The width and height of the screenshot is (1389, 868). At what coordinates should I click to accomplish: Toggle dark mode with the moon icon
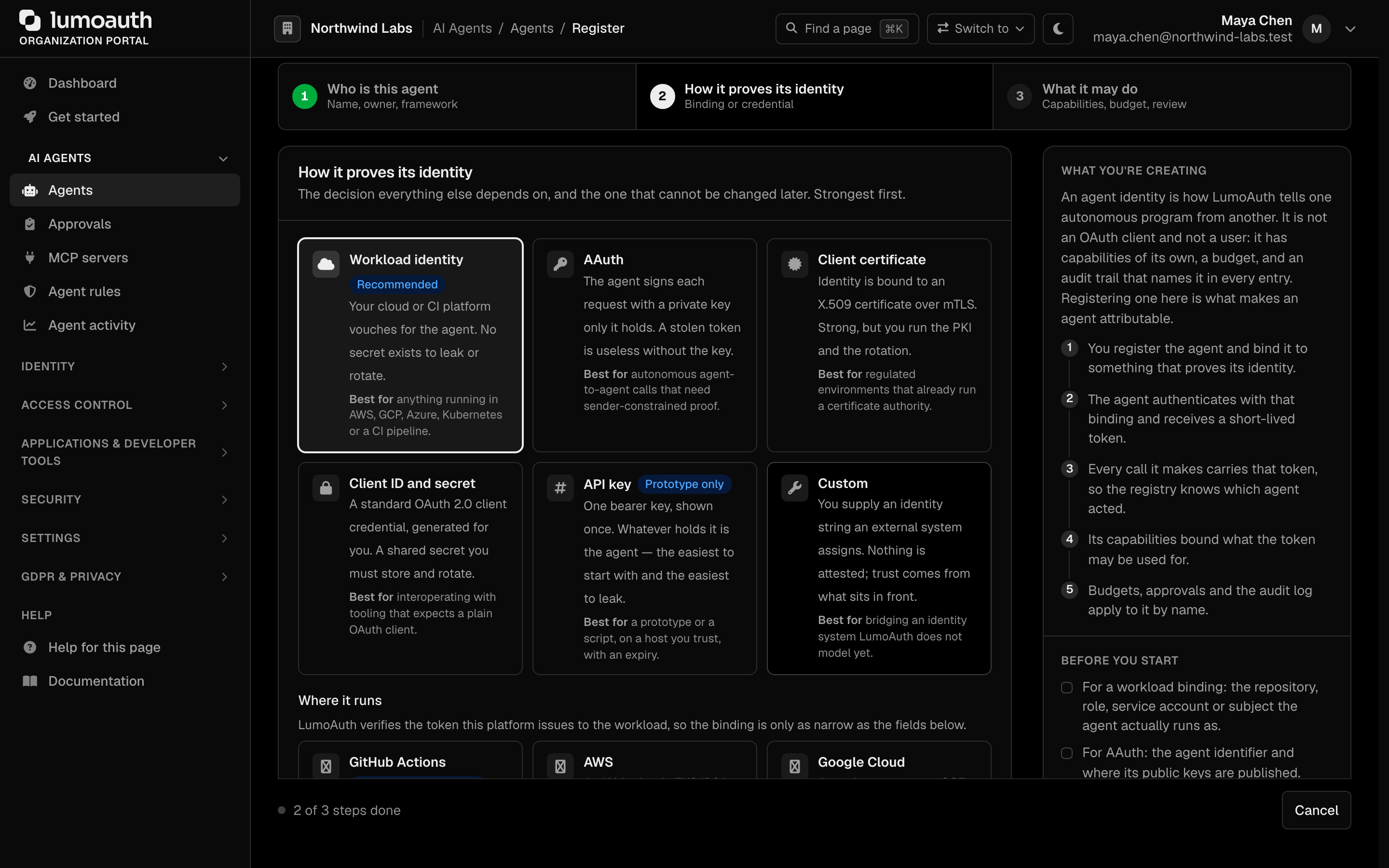[x=1058, y=28]
